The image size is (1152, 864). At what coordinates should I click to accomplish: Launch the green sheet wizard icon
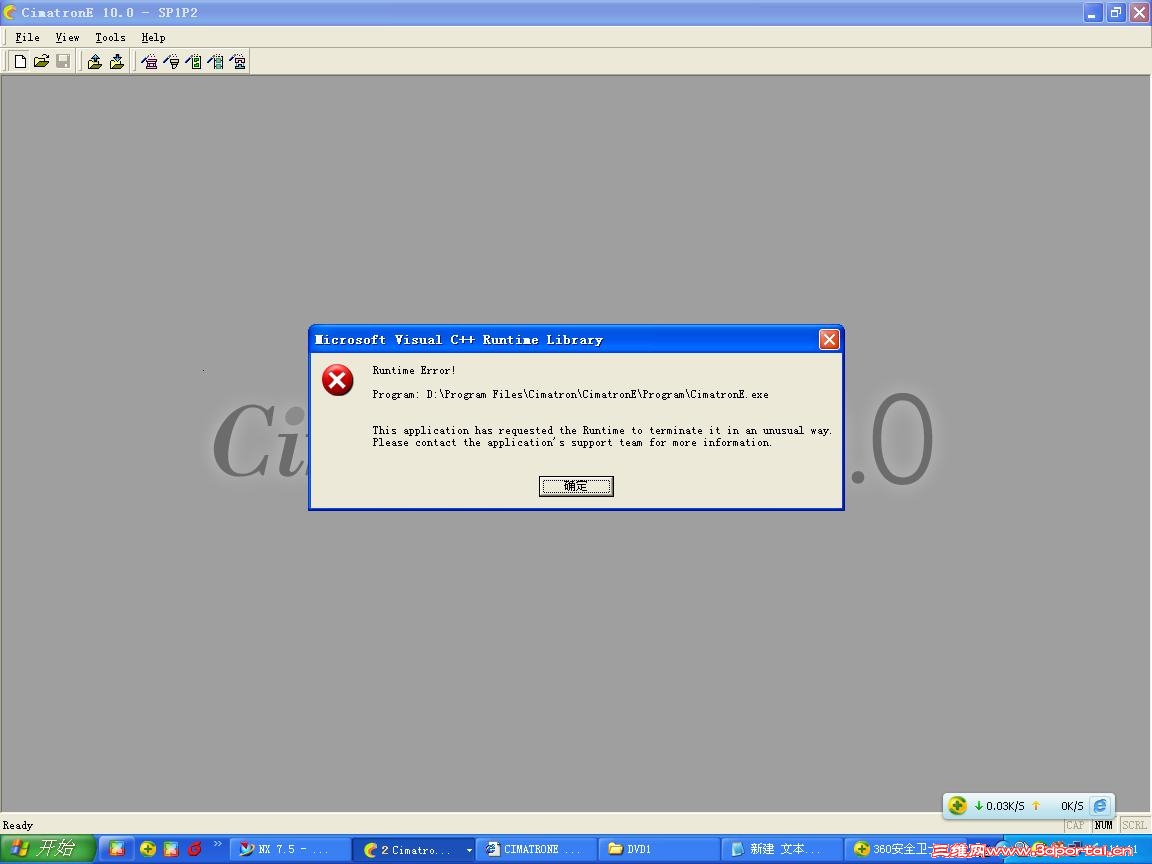(193, 62)
